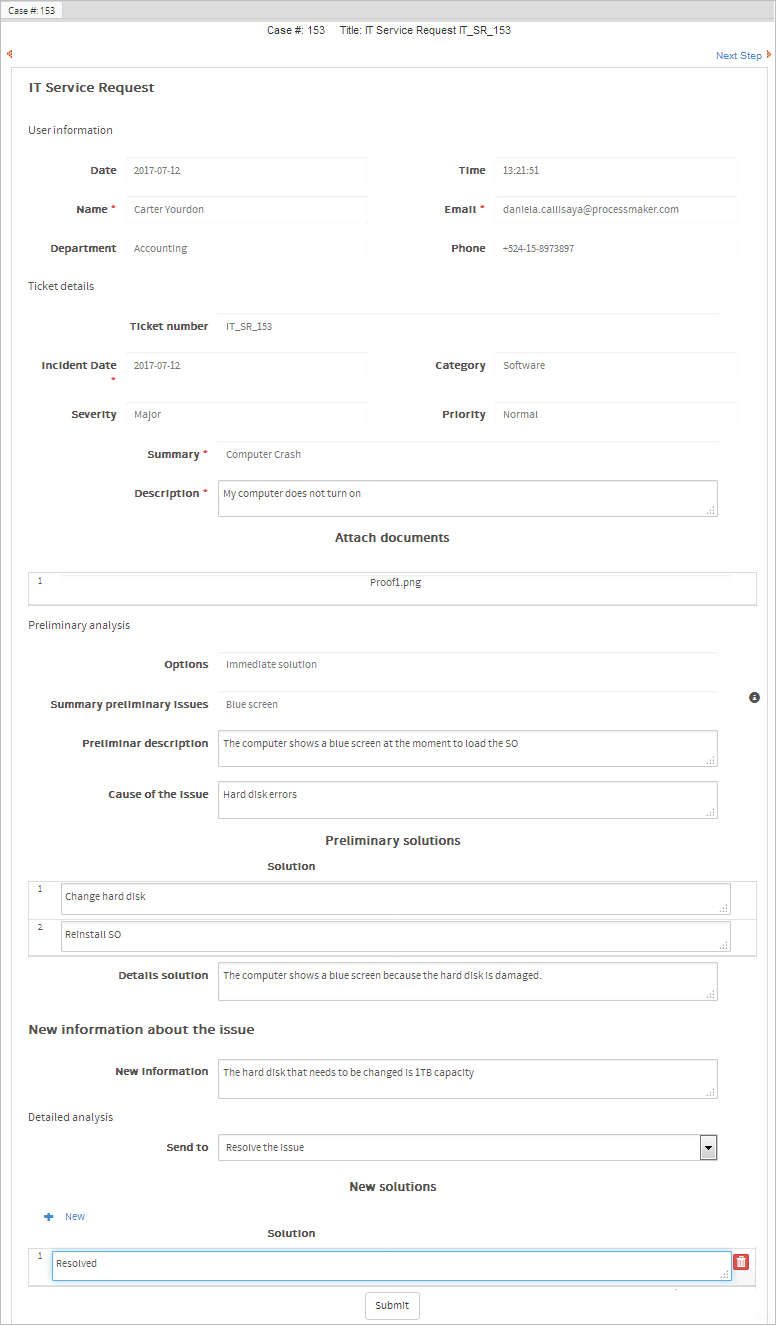Focus the Summary field showing Computer Crash
Image resolution: width=776 pixels, height=1325 pixels.
[x=467, y=455]
